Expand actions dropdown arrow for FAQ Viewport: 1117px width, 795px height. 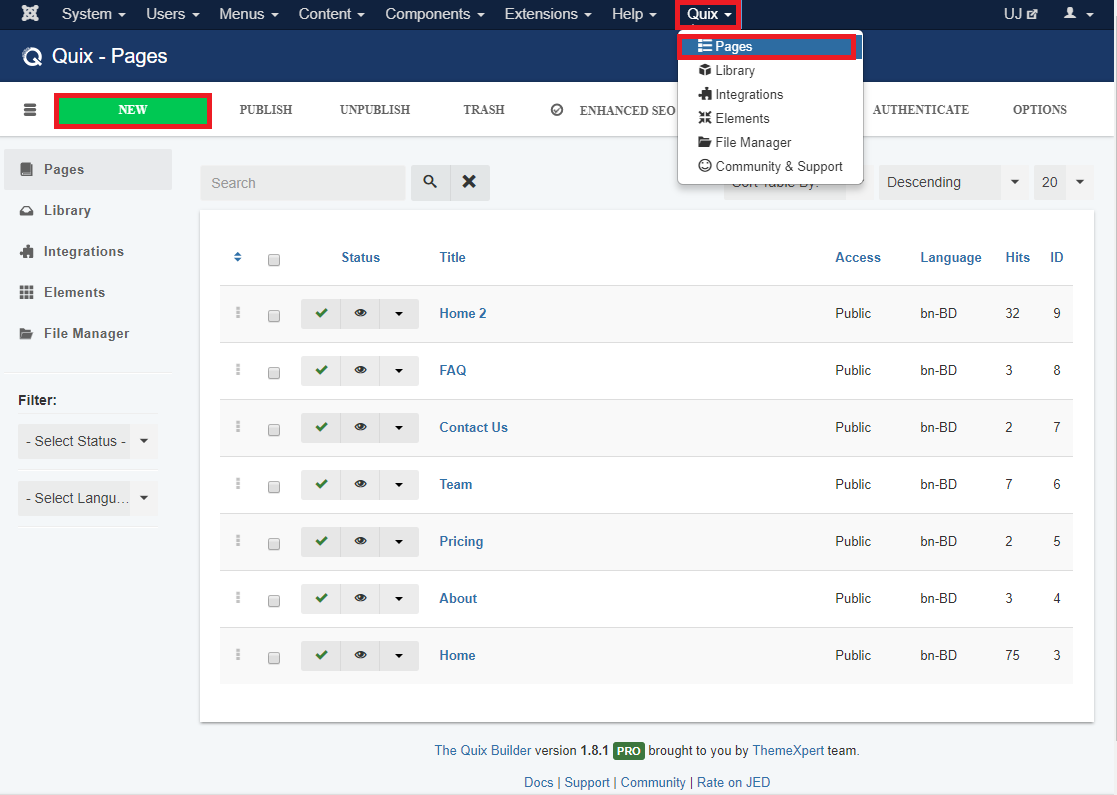(399, 370)
